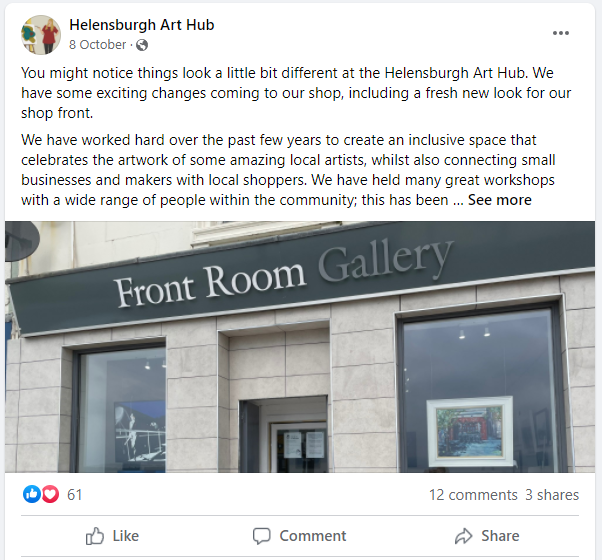The image size is (602, 560).
Task: Click the red heart reaction icon
Action: click(50, 494)
